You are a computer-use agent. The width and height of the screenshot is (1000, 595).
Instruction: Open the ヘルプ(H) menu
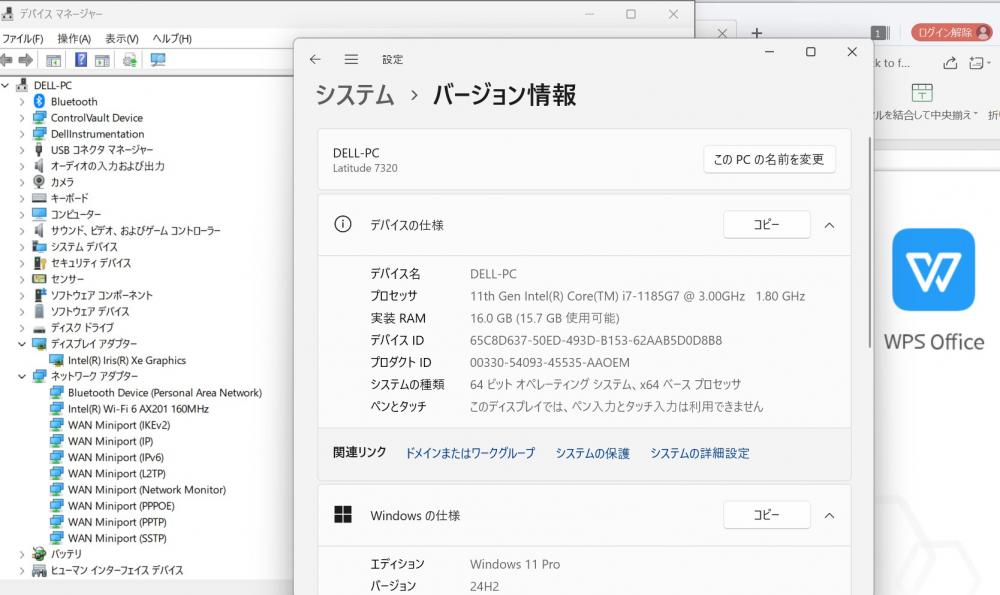[x=172, y=39]
